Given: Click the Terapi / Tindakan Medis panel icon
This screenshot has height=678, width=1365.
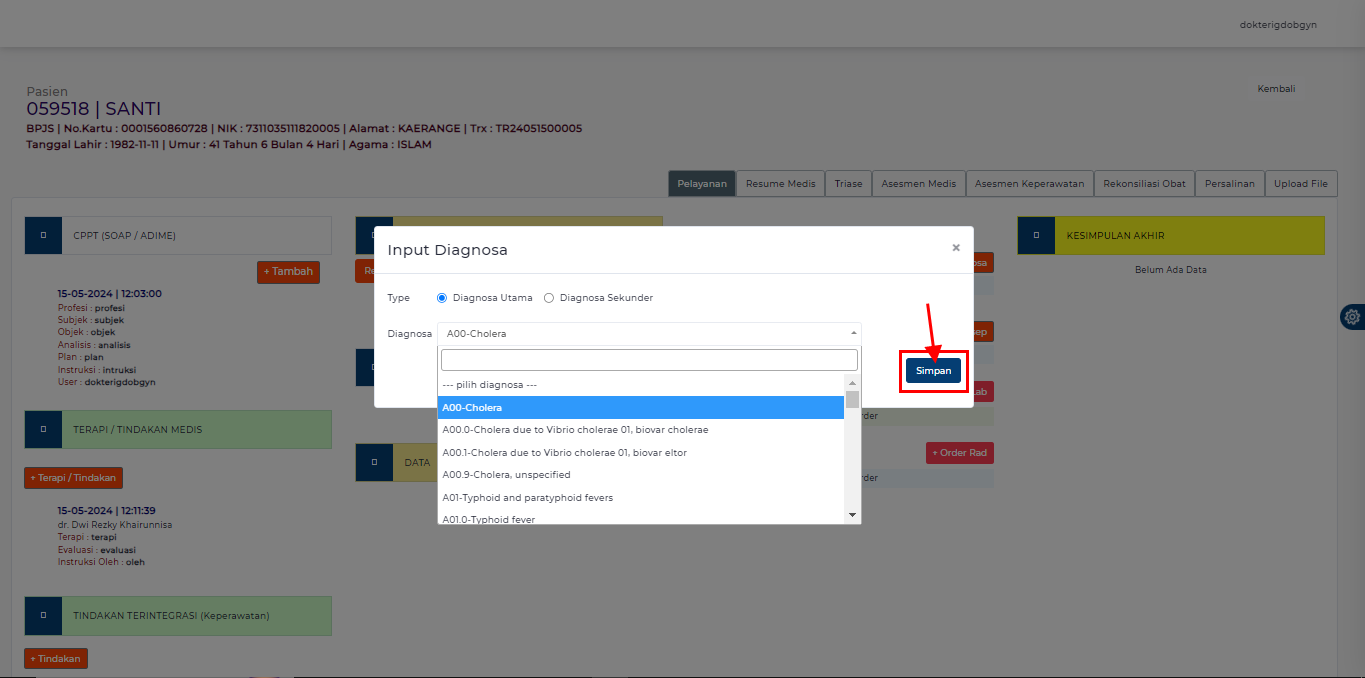Looking at the screenshot, I should (x=43, y=430).
